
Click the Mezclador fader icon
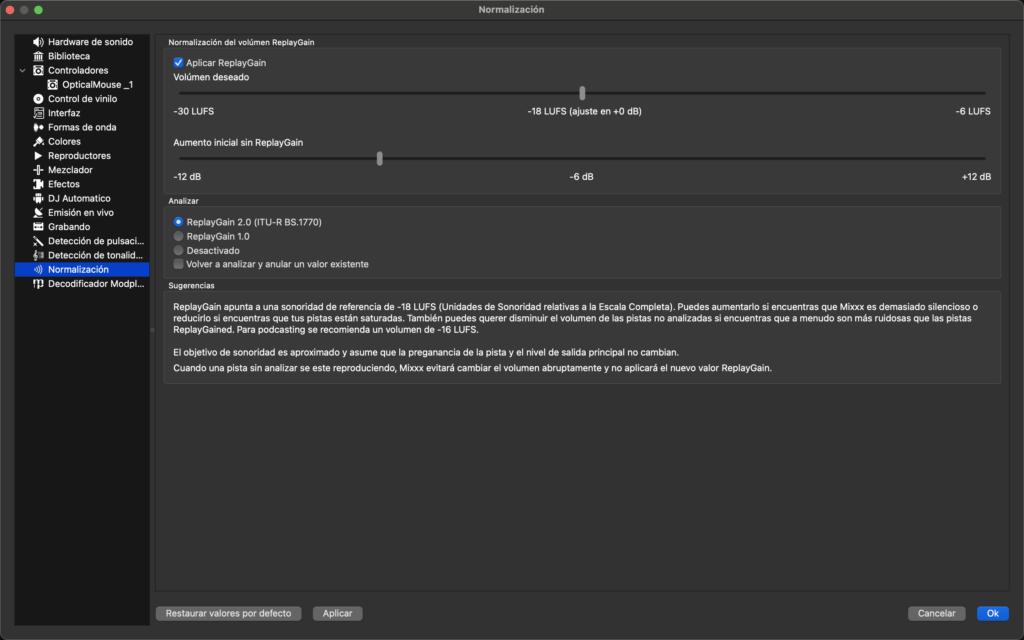point(39,170)
